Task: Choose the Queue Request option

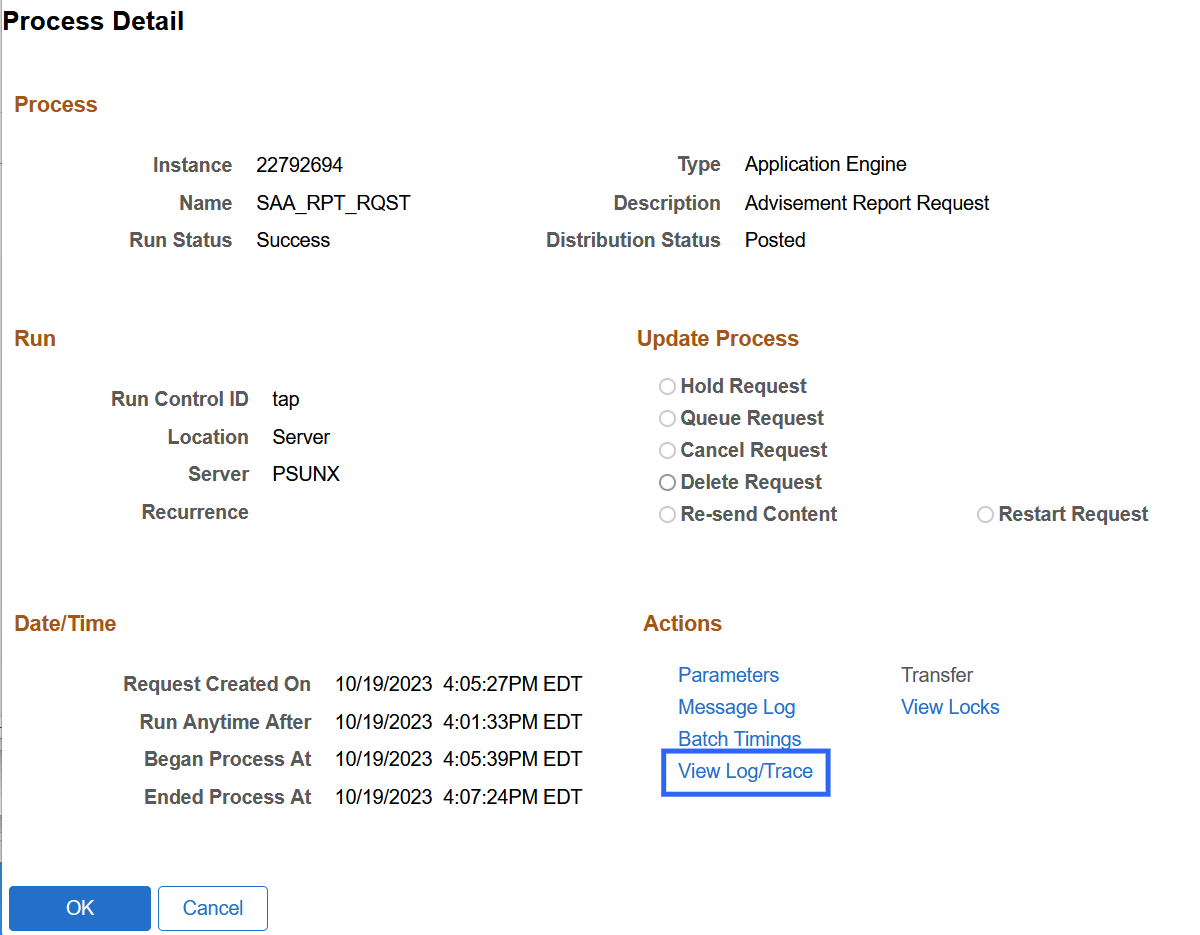Action: [x=667, y=419]
